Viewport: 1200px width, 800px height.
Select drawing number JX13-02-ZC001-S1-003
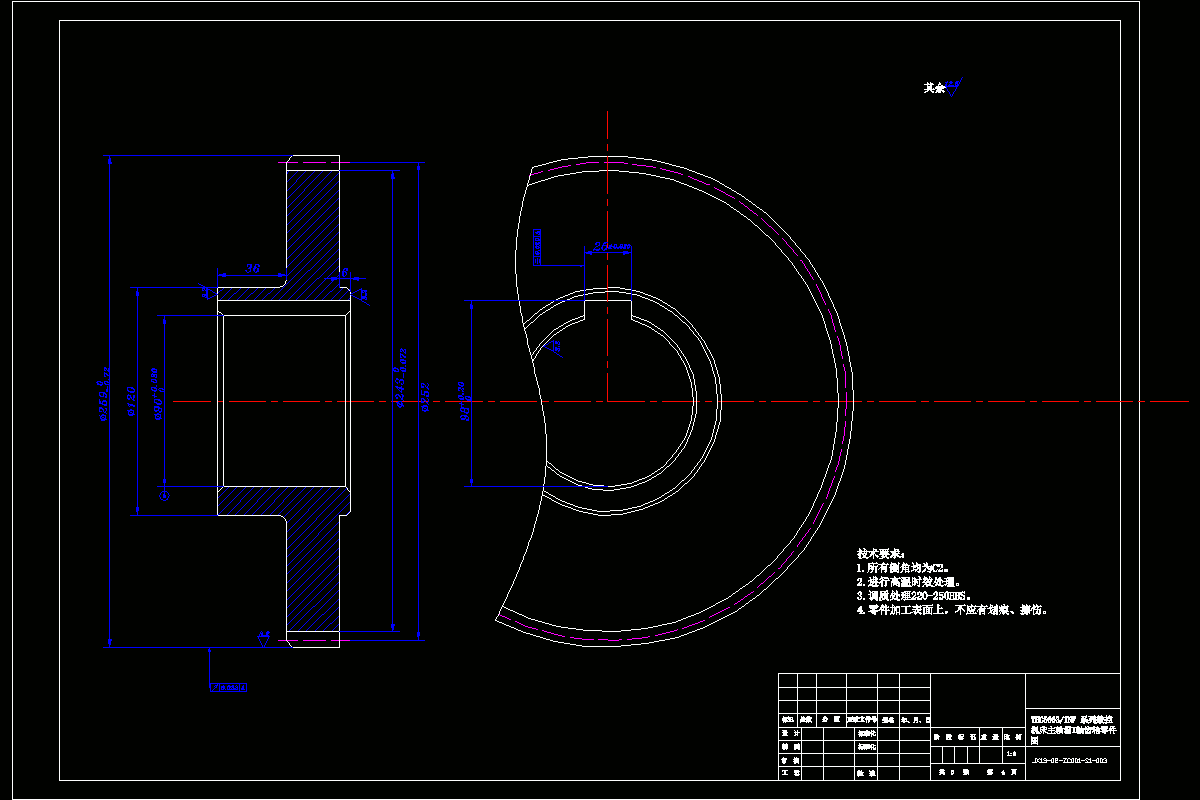coord(1069,761)
